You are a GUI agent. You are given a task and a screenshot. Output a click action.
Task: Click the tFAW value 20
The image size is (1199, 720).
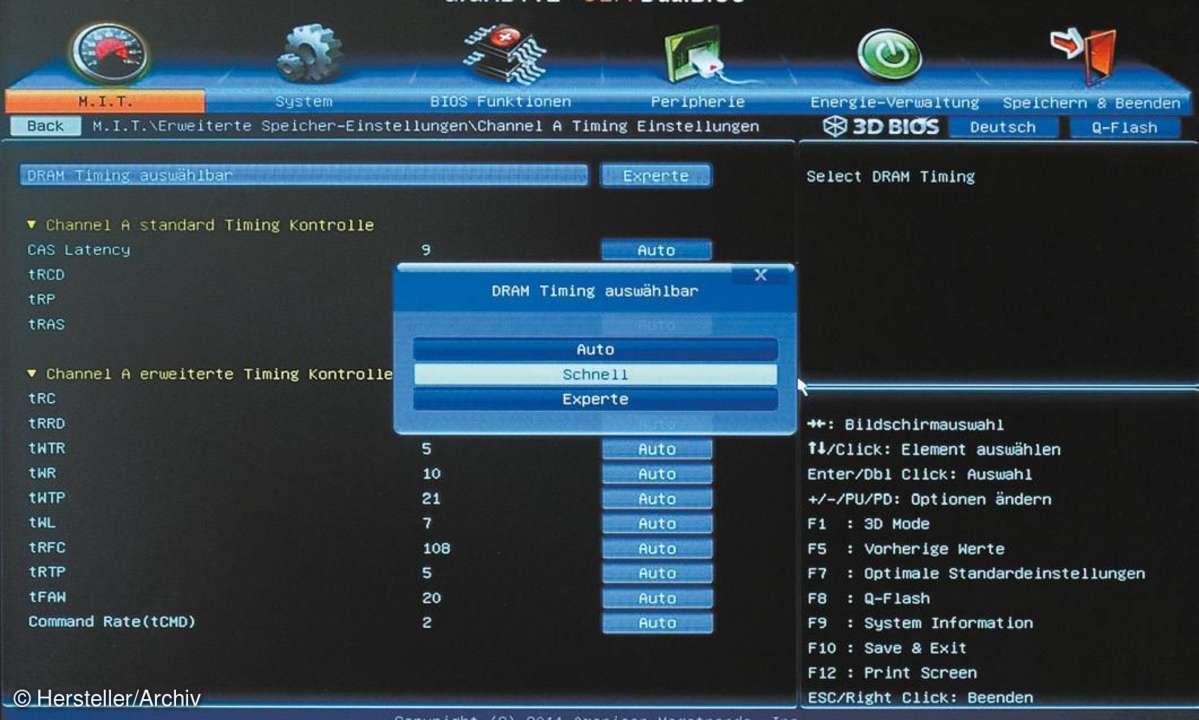(431, 598)
